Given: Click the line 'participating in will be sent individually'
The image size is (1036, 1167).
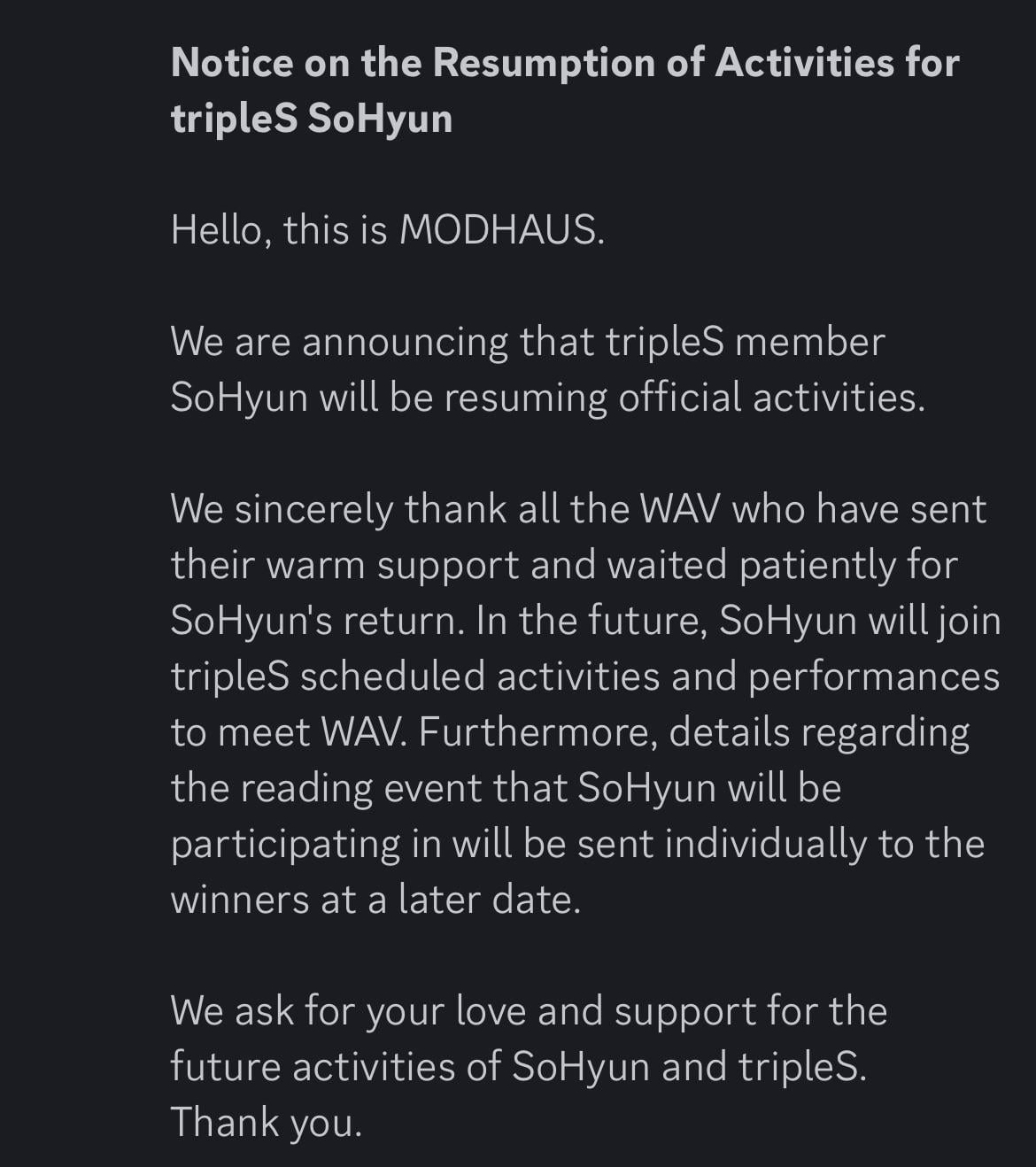Looking at the screenshot, I should pyautogui.click(x=577, y=844).
